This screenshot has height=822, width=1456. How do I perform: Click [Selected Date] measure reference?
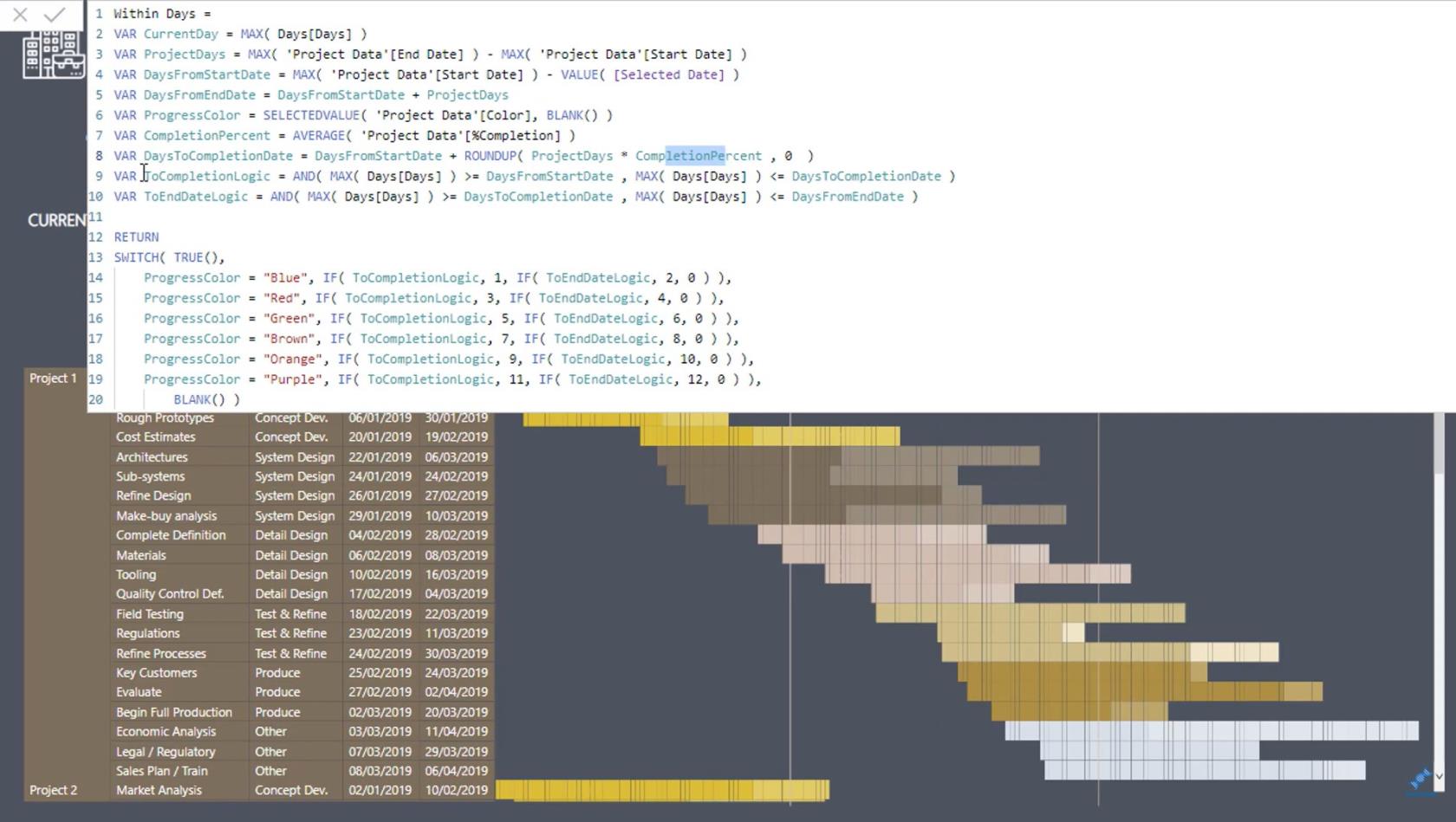668,74
